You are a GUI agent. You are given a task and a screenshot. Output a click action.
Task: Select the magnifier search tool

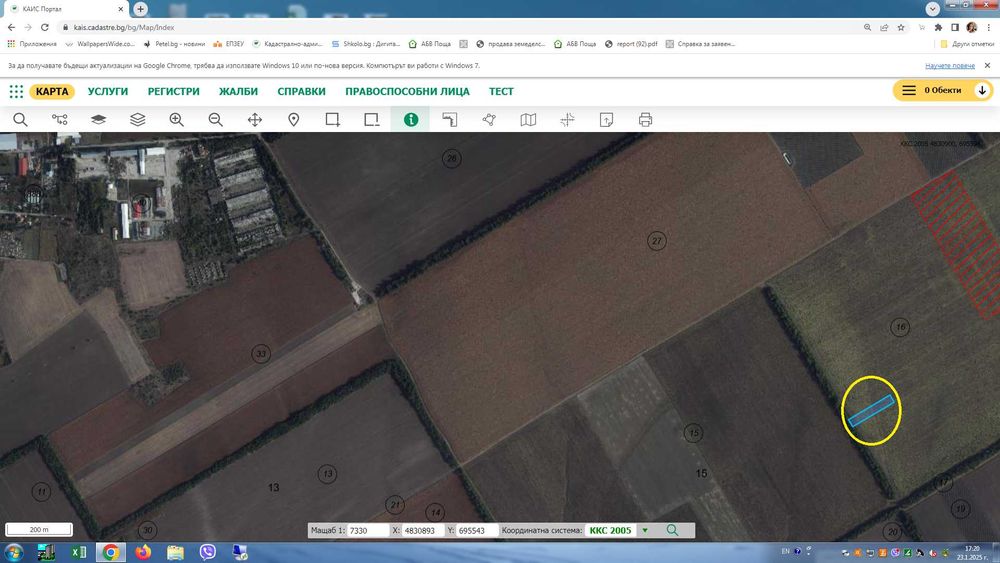(20, 120)
